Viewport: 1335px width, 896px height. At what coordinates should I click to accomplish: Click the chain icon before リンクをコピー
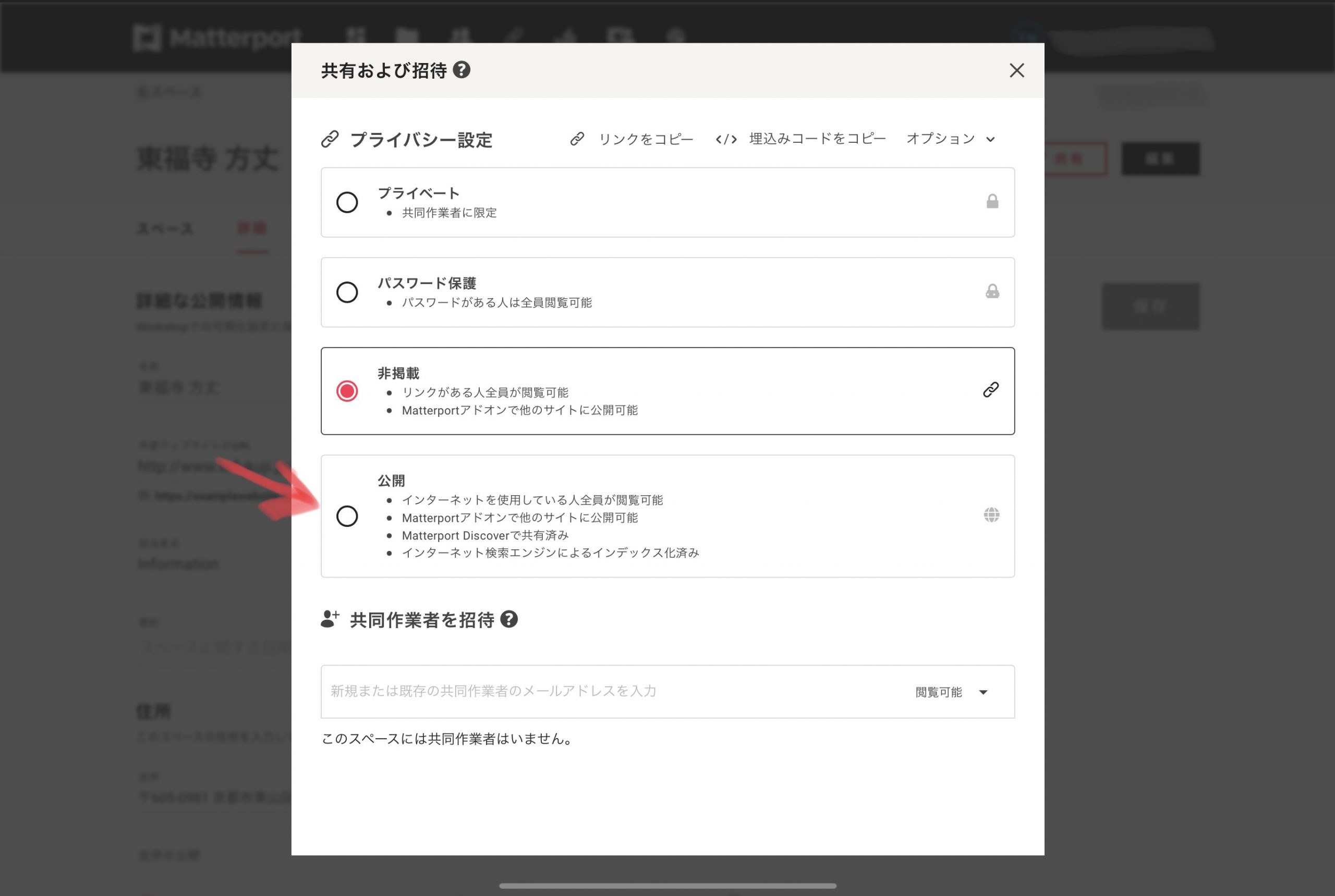(x=577, y=139)
